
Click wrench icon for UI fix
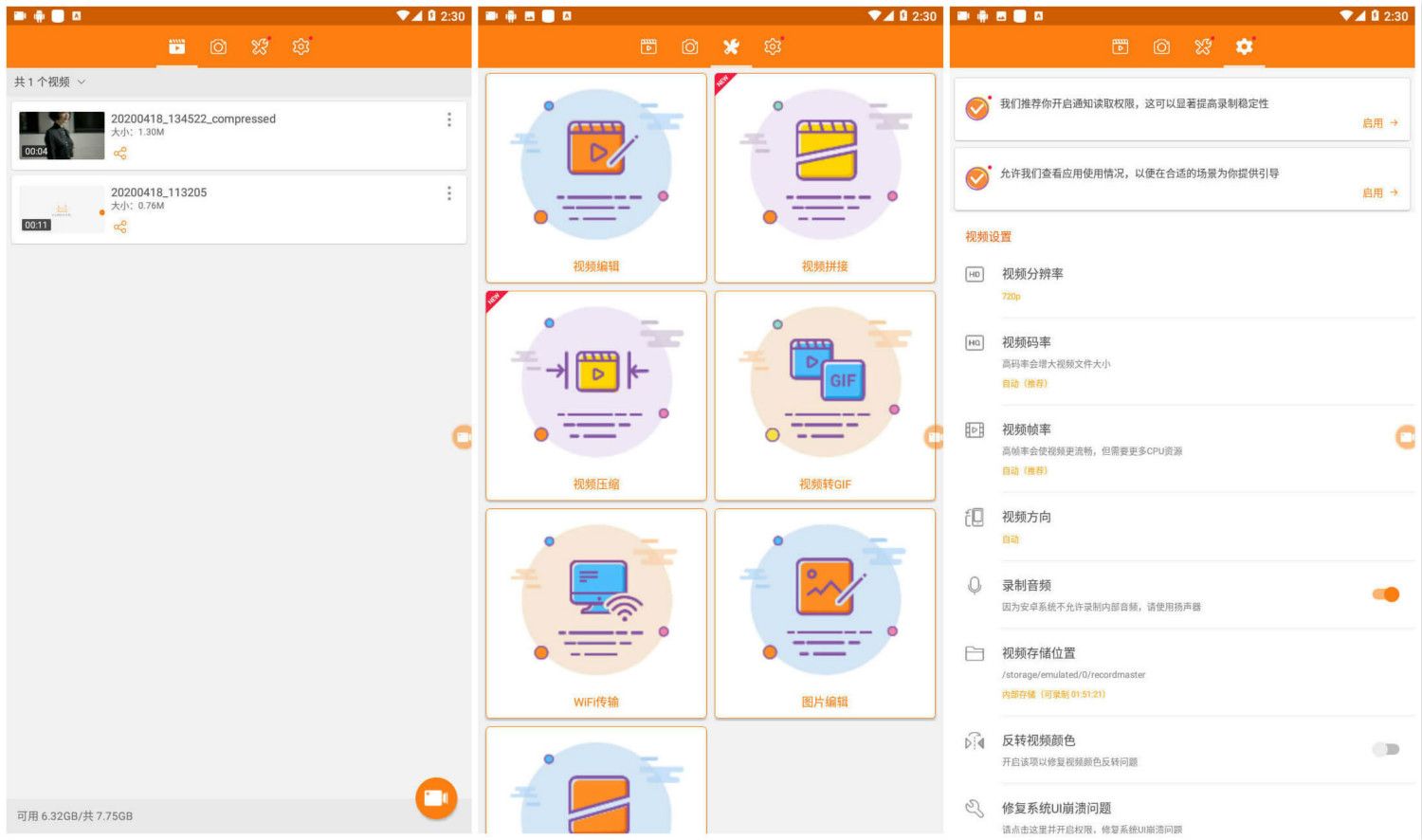pos(975,809)
